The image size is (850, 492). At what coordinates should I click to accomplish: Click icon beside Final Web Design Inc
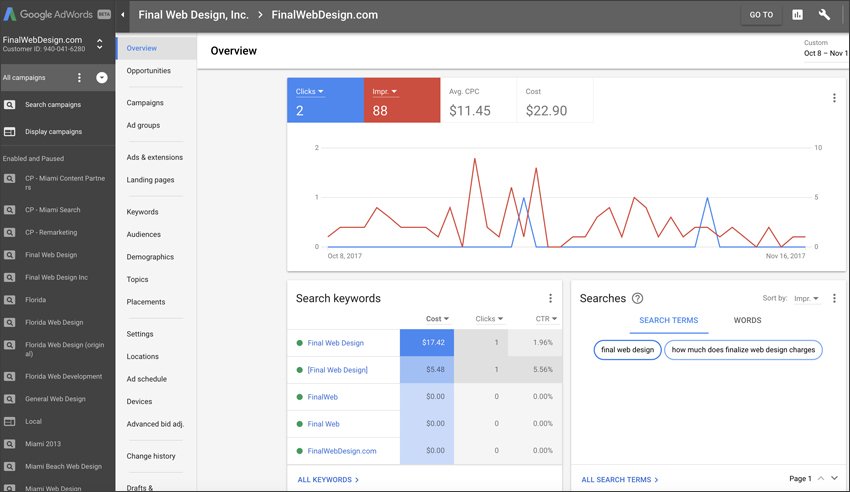[9, 277]
